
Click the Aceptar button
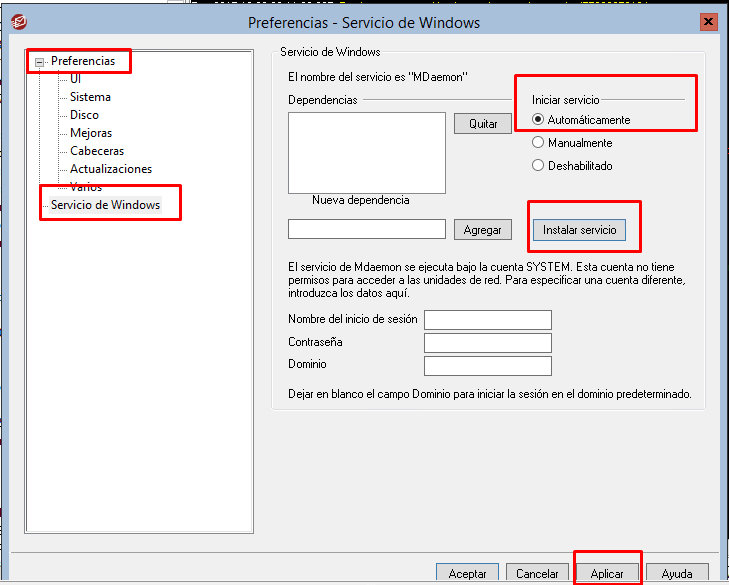coord(467,573)
